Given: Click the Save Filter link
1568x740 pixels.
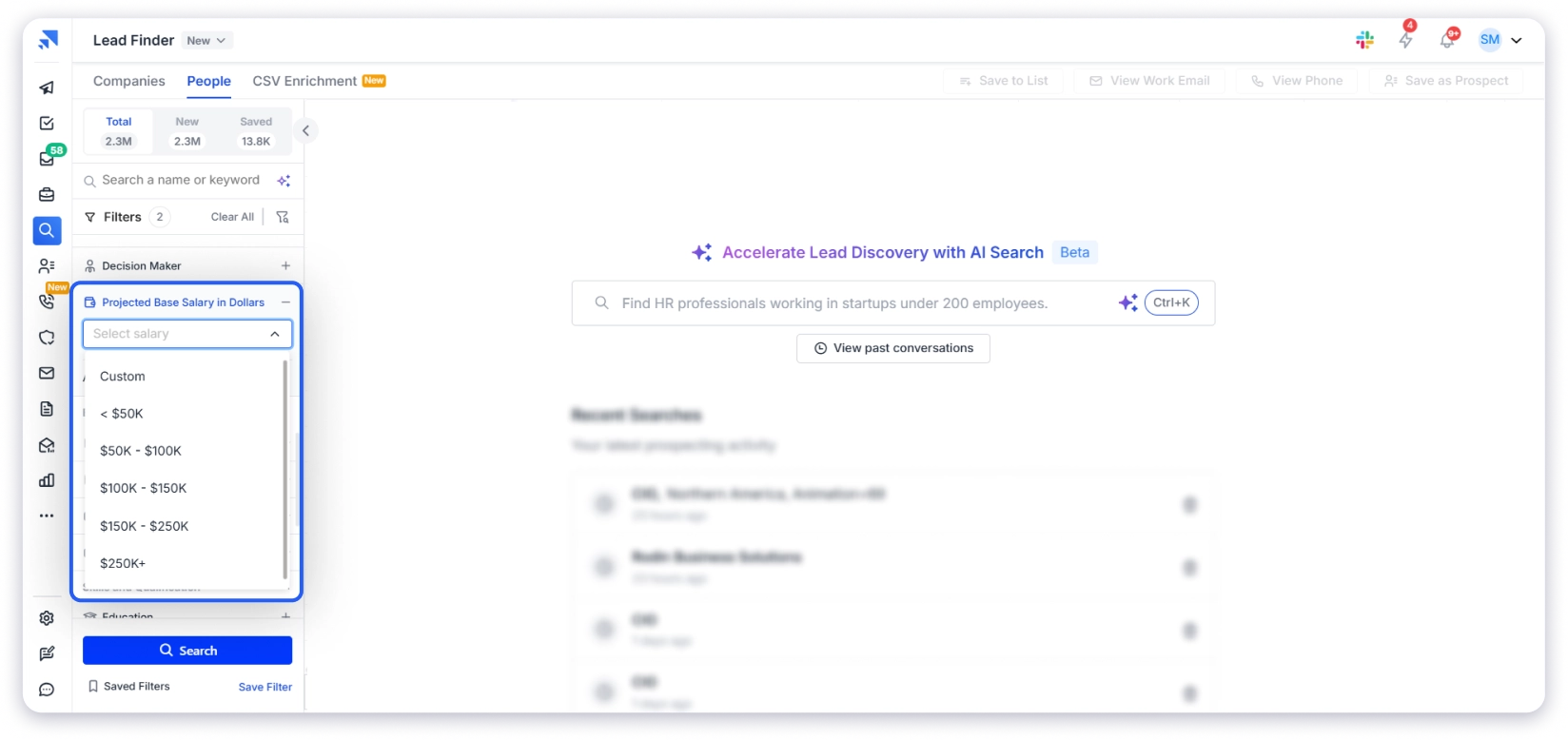Looking at the screenshot, I should 265,687.
